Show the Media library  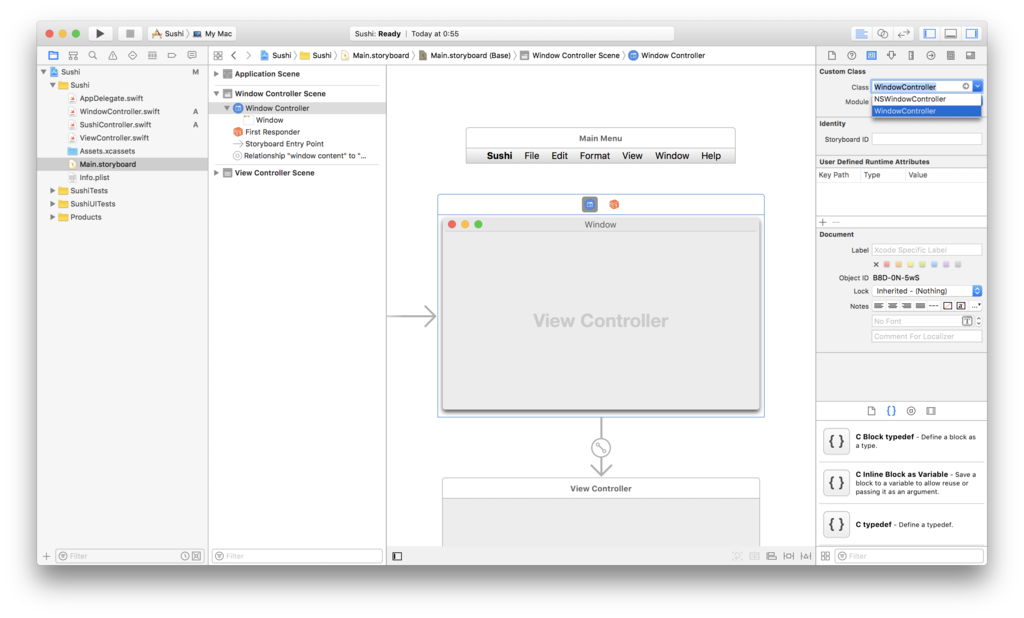[931, 411]
